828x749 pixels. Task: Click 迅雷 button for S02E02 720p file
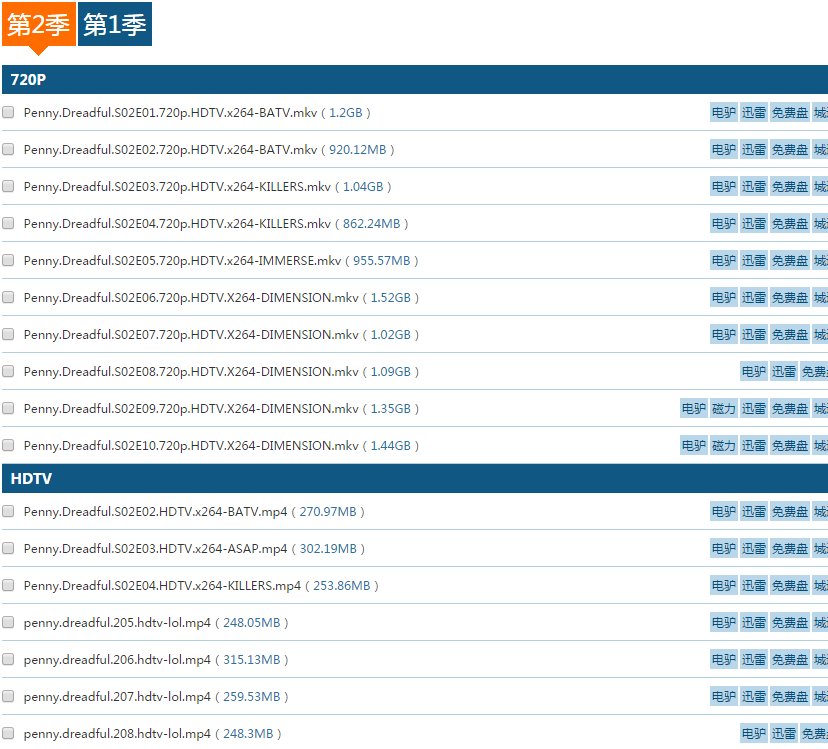click(x=754, y=150)
